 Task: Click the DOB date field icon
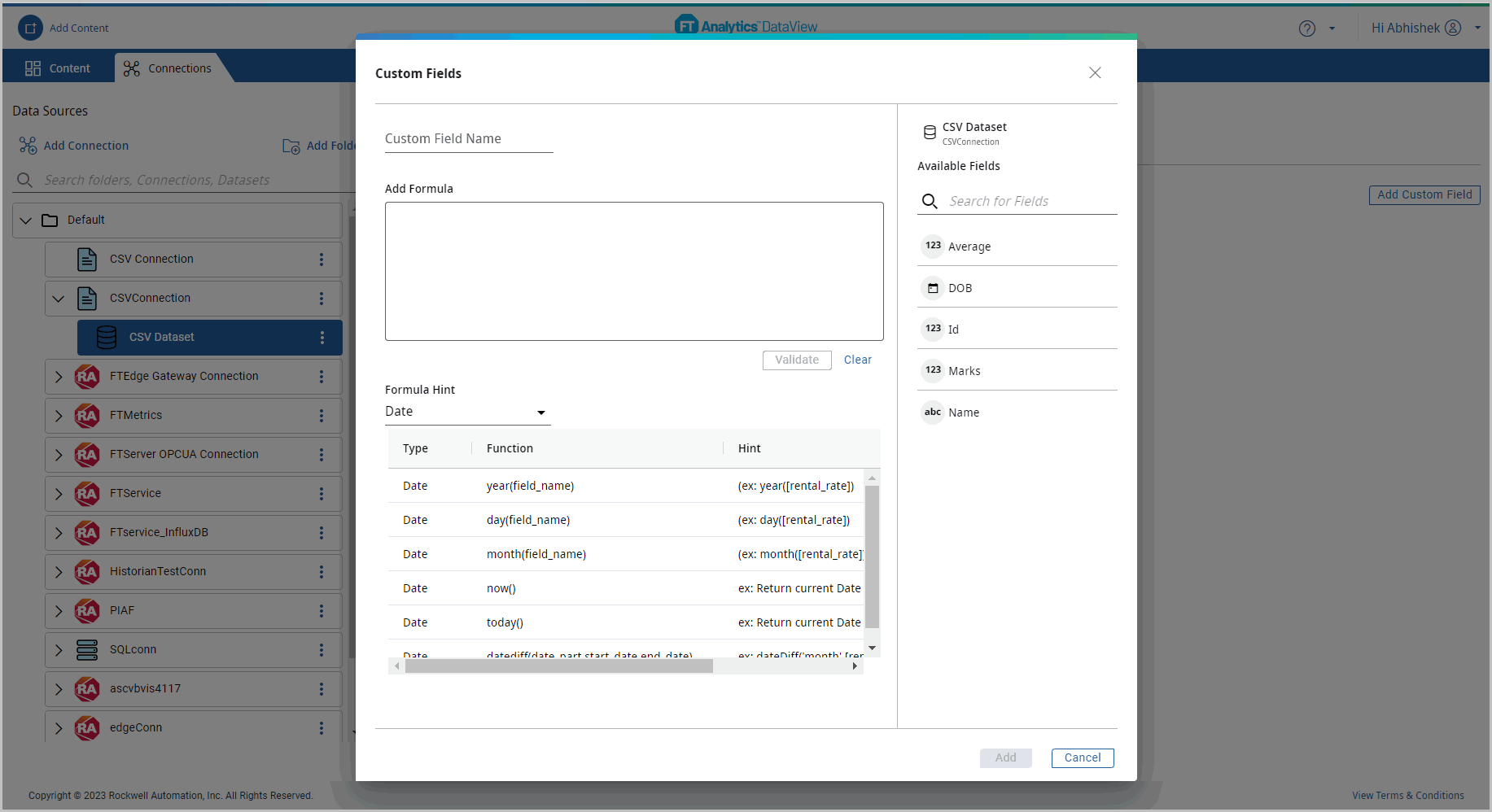point(933,288)
